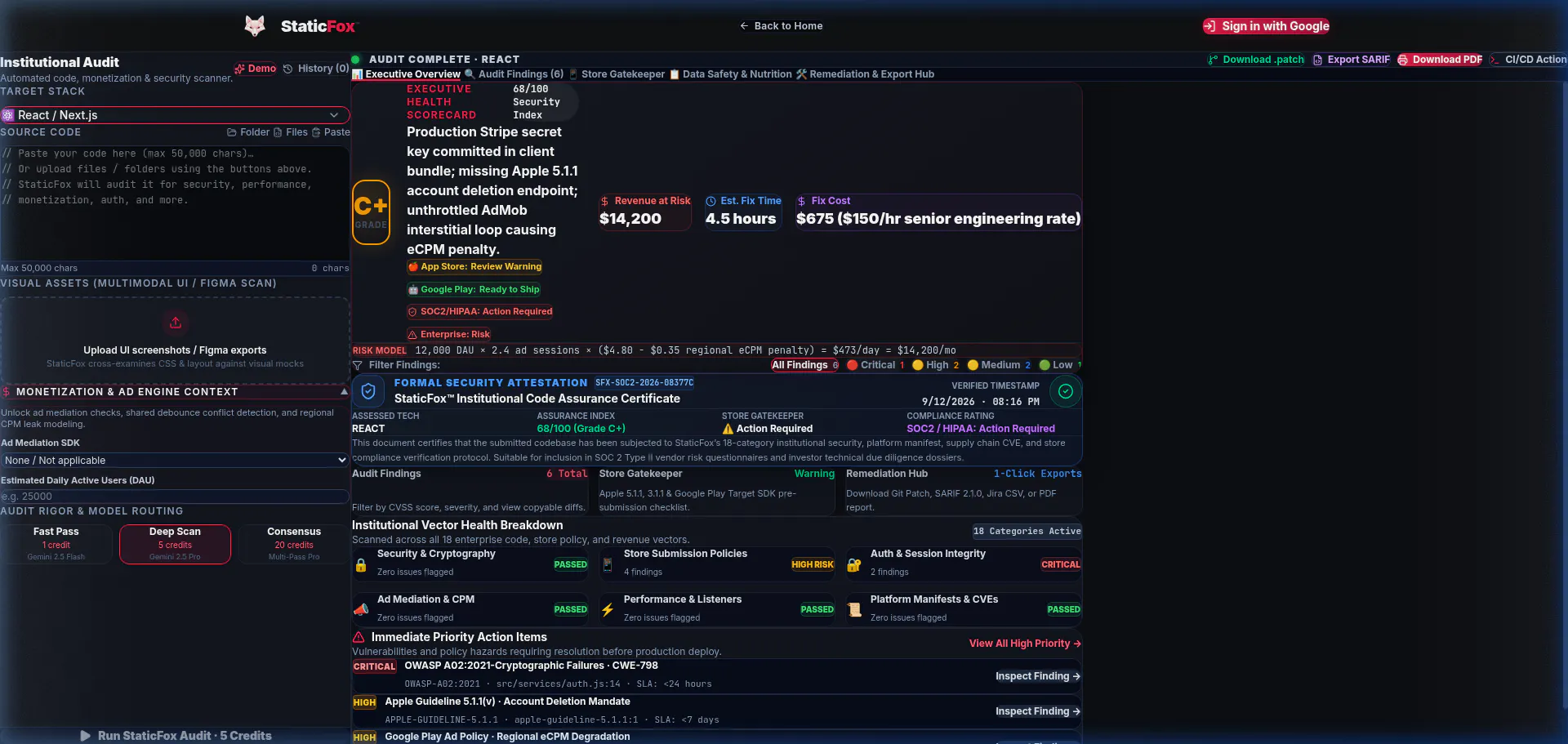Collapse the Monetization & Ad Engine Context section
Image resolution: width=1568 pixels, height=744 pixels.
click(175, 392)
